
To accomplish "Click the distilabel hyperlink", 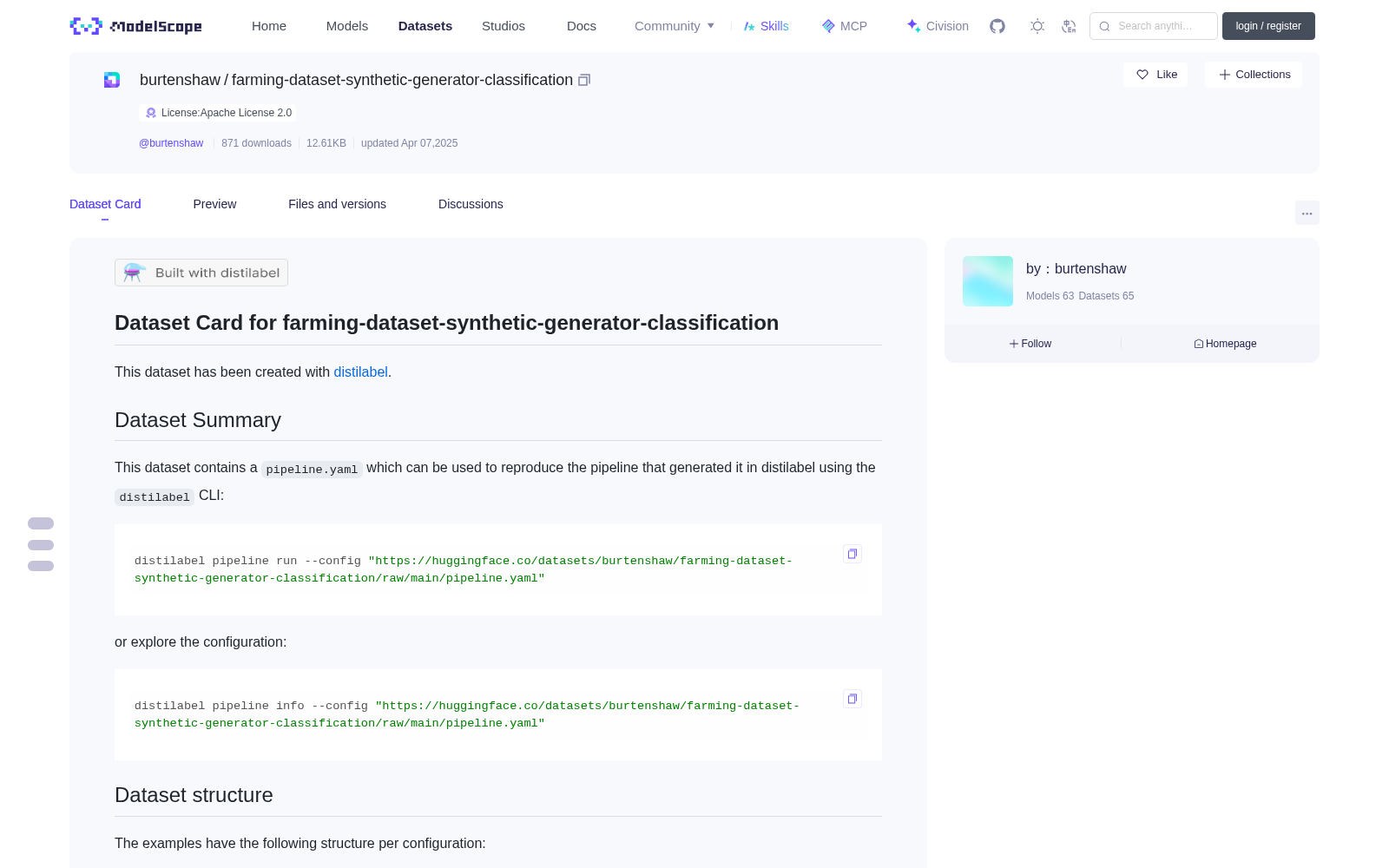I will tap(360, 372).
